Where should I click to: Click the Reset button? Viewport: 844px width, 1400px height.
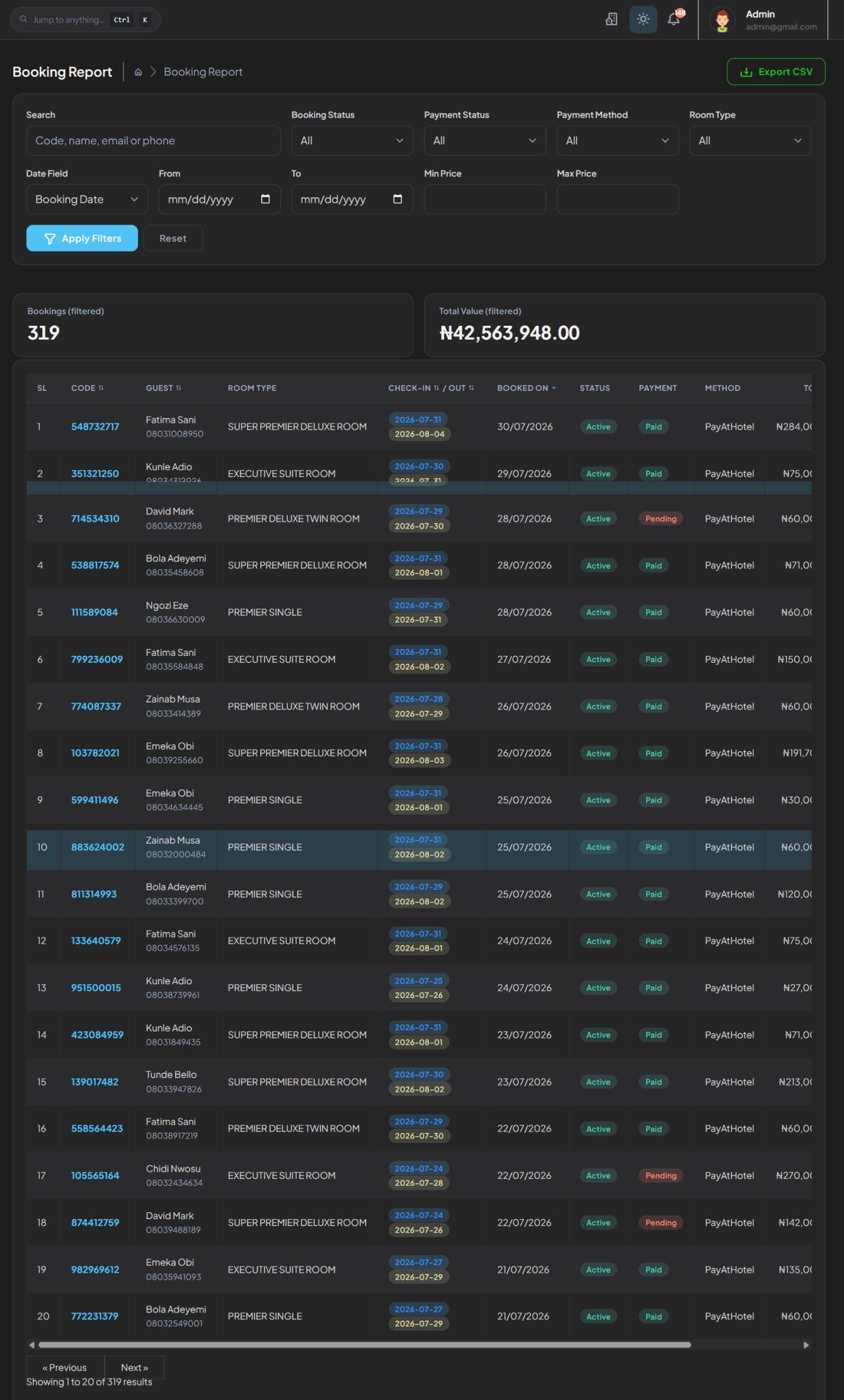click(173, 238)
